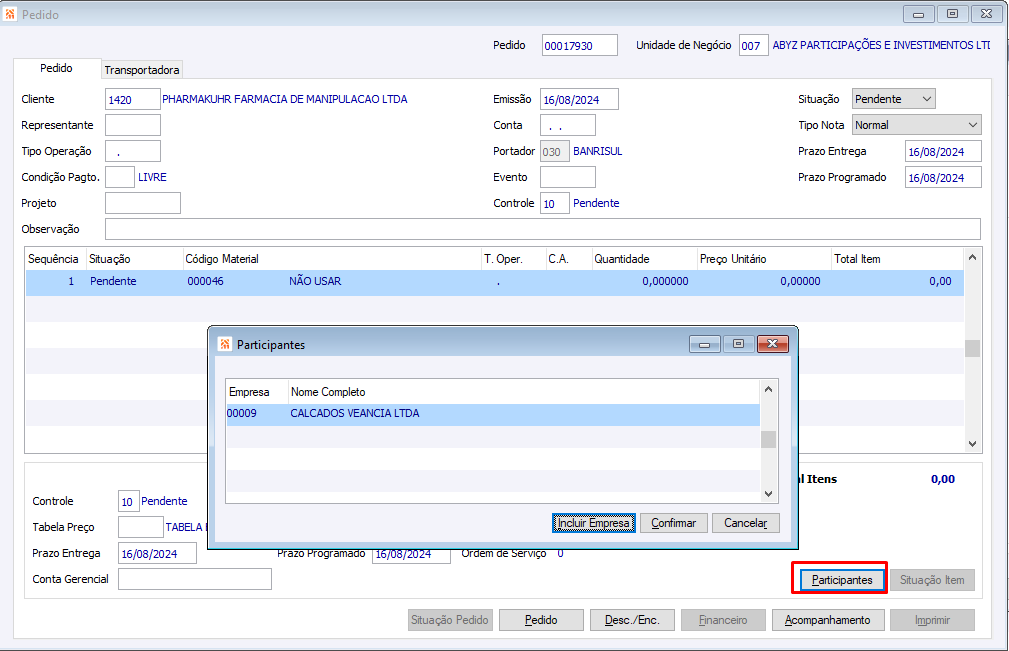Click the Condição Pagto. input field
This screenshot has width=1009, height=651.
[120, 177]
